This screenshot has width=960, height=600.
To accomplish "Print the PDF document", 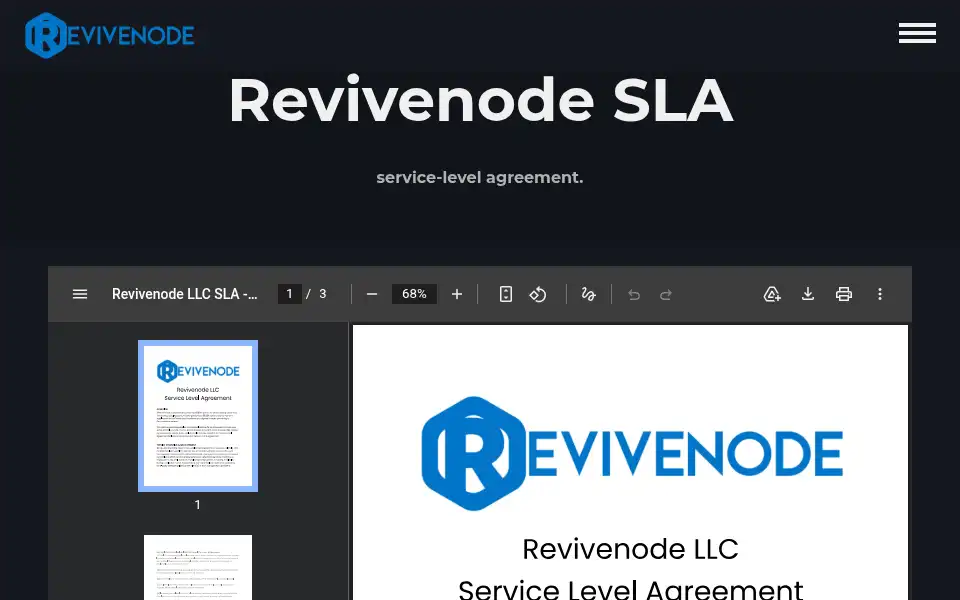I will tap(844, 294).
